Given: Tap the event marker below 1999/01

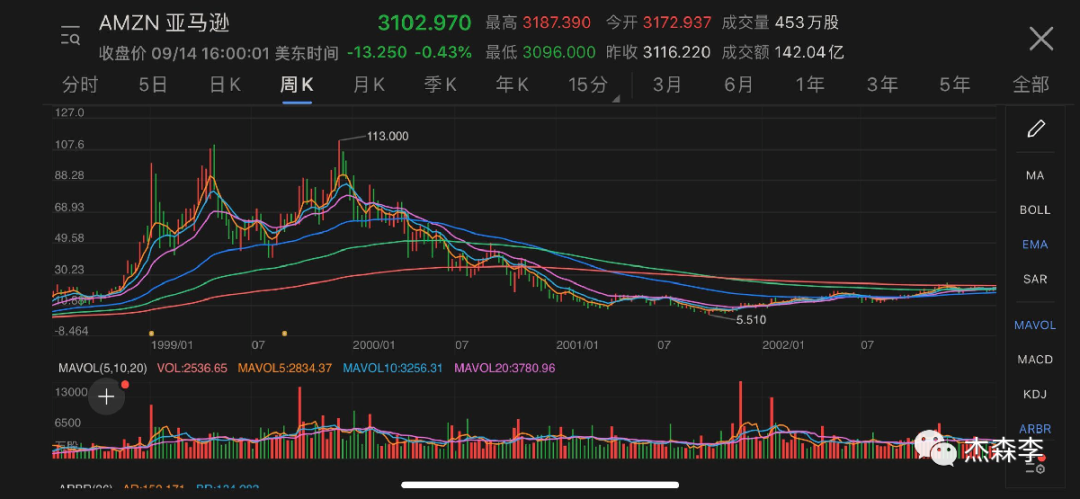Looking at the screenshot, I should pyautogui.click(x=151, y=334).
